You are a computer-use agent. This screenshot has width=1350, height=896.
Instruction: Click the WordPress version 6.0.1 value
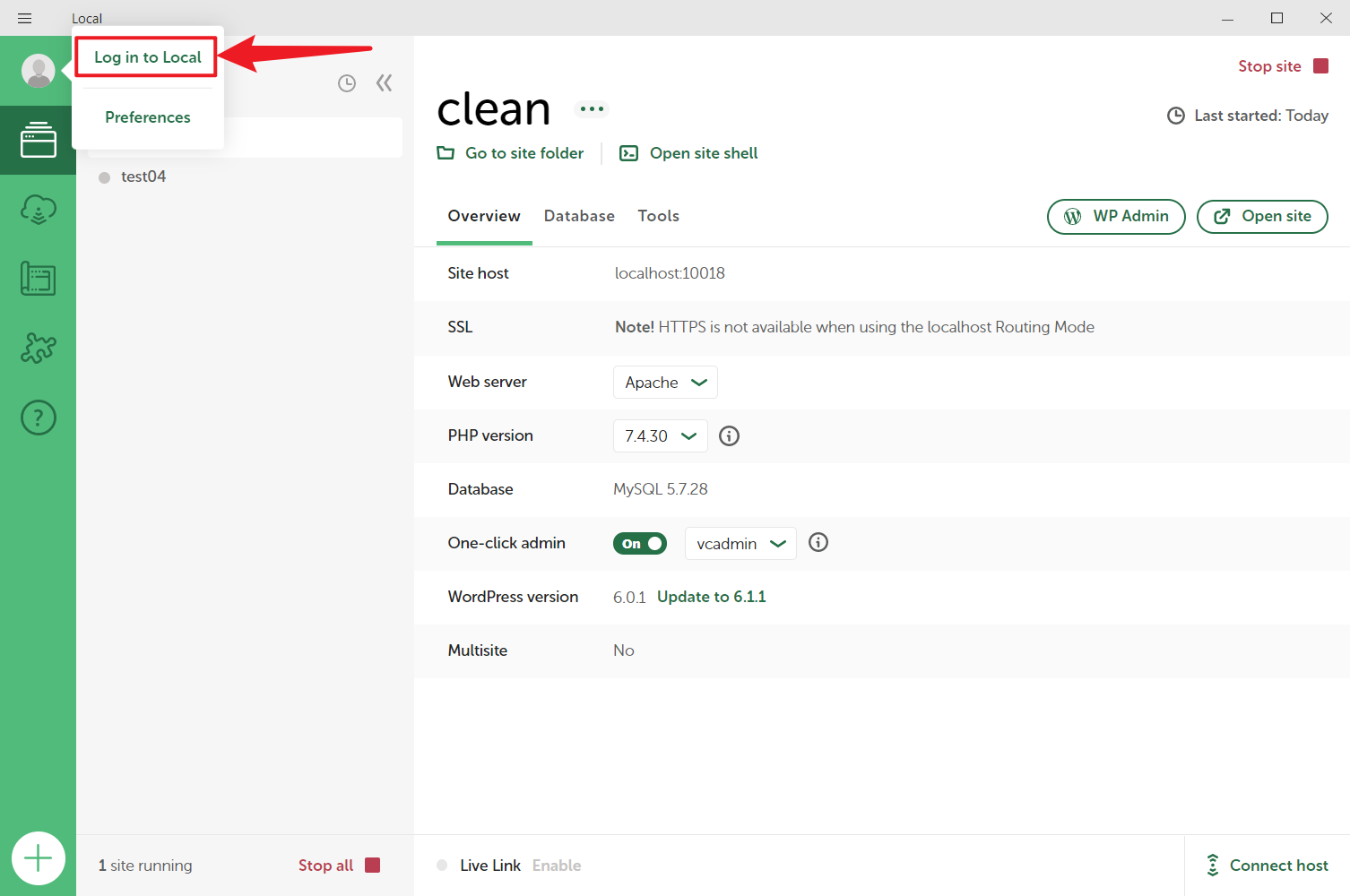[629, 598]
